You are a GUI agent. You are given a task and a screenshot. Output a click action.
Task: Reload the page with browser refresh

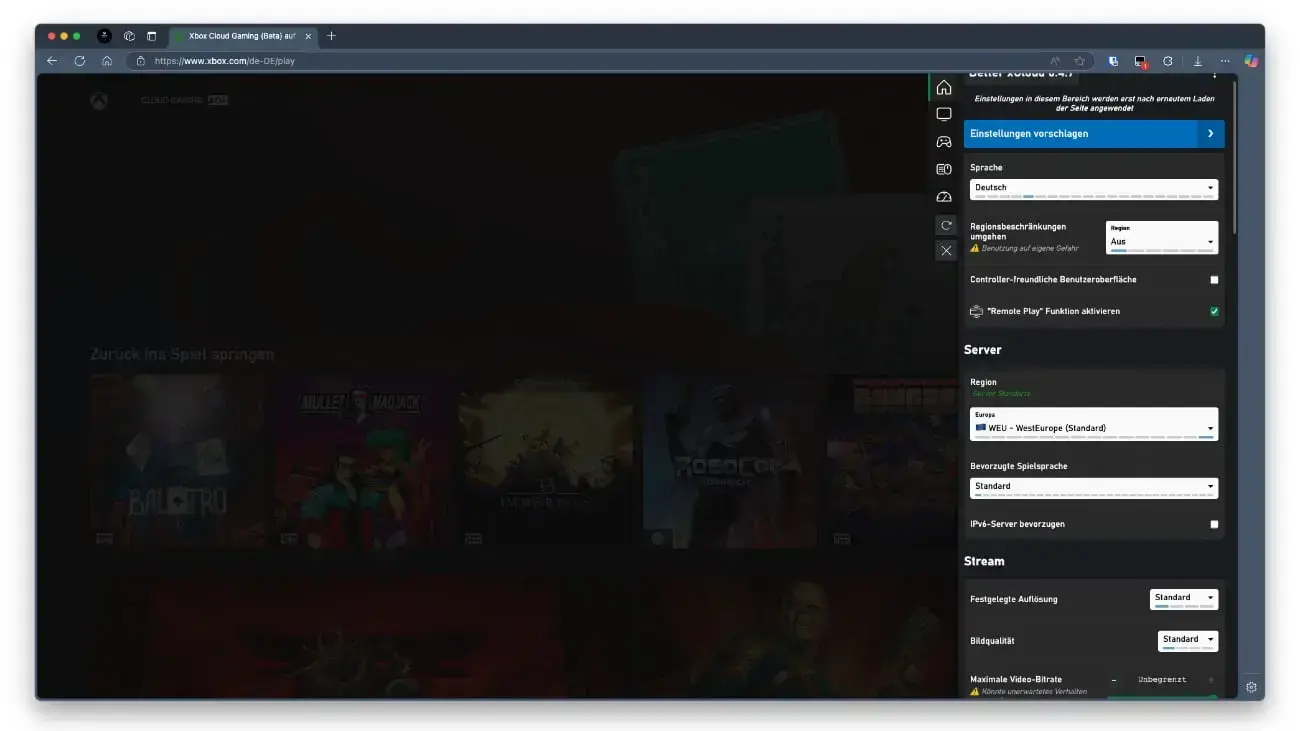tap(80, 61)
